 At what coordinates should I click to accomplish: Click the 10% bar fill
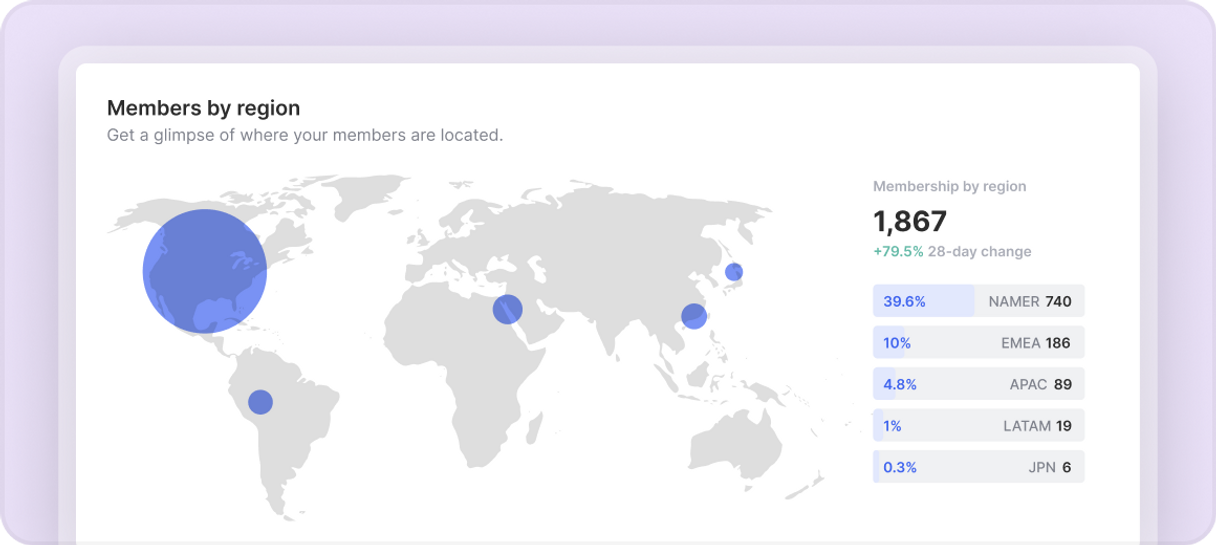pos(889,343)
